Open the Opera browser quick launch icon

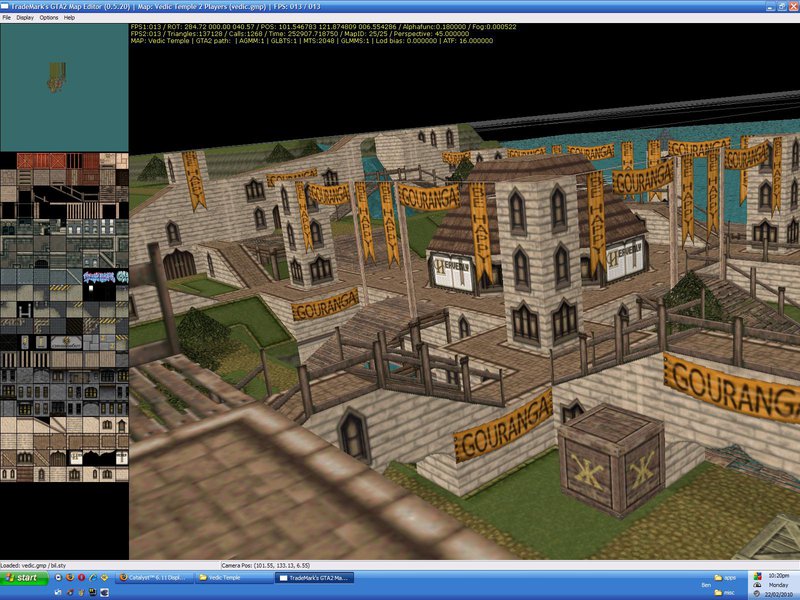tap(81, 578)
